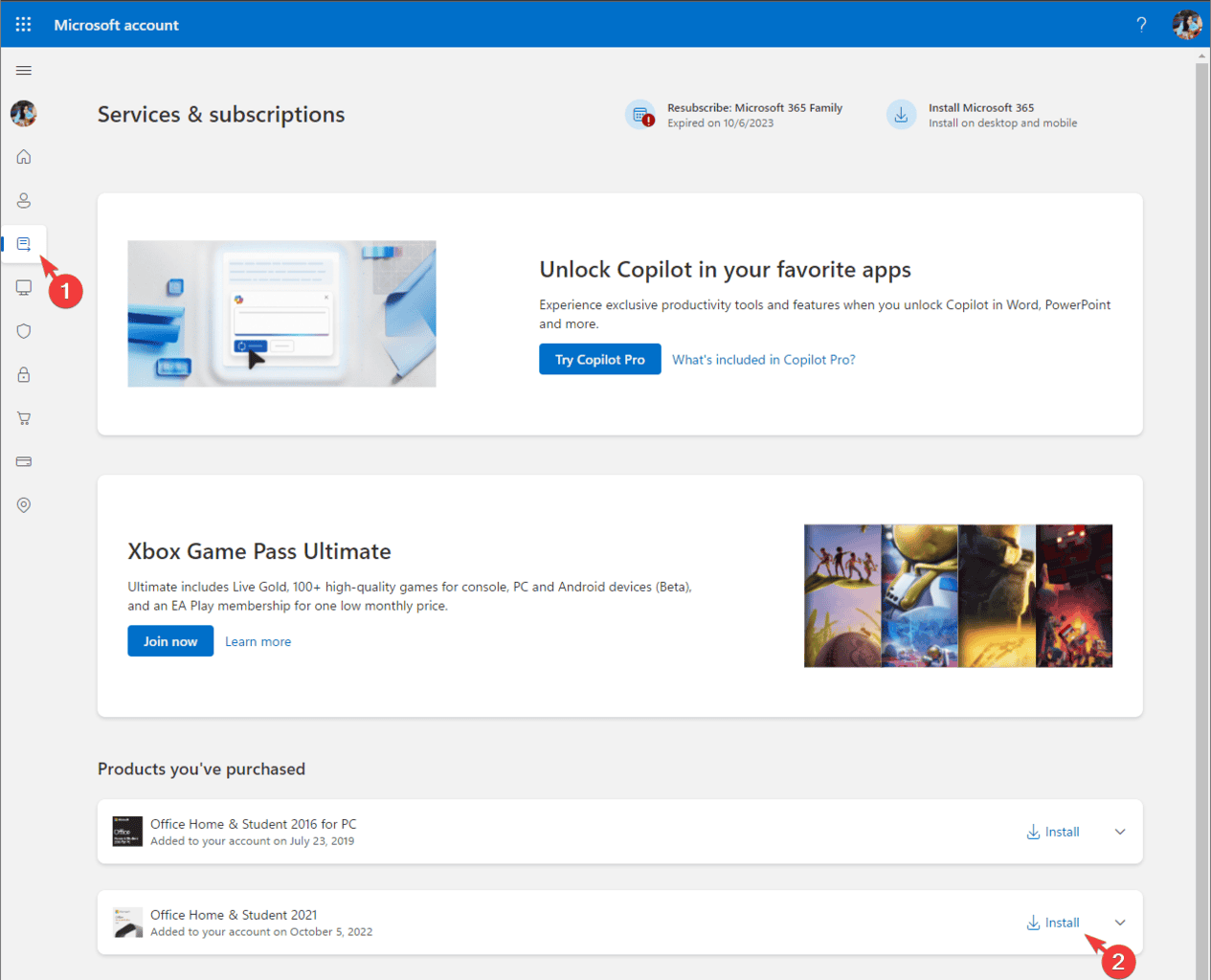Click the 'Services & subscriptions' page title
This screenshot has height=980, width=1211.
[221, 115]
